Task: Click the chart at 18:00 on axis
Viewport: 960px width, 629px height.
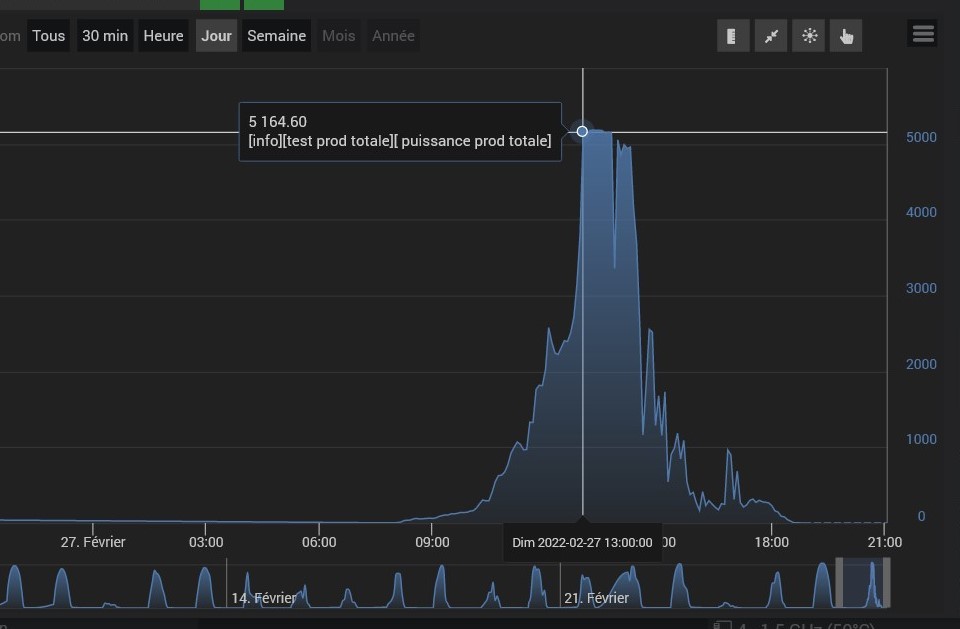Action: click(x=771, y=500)
